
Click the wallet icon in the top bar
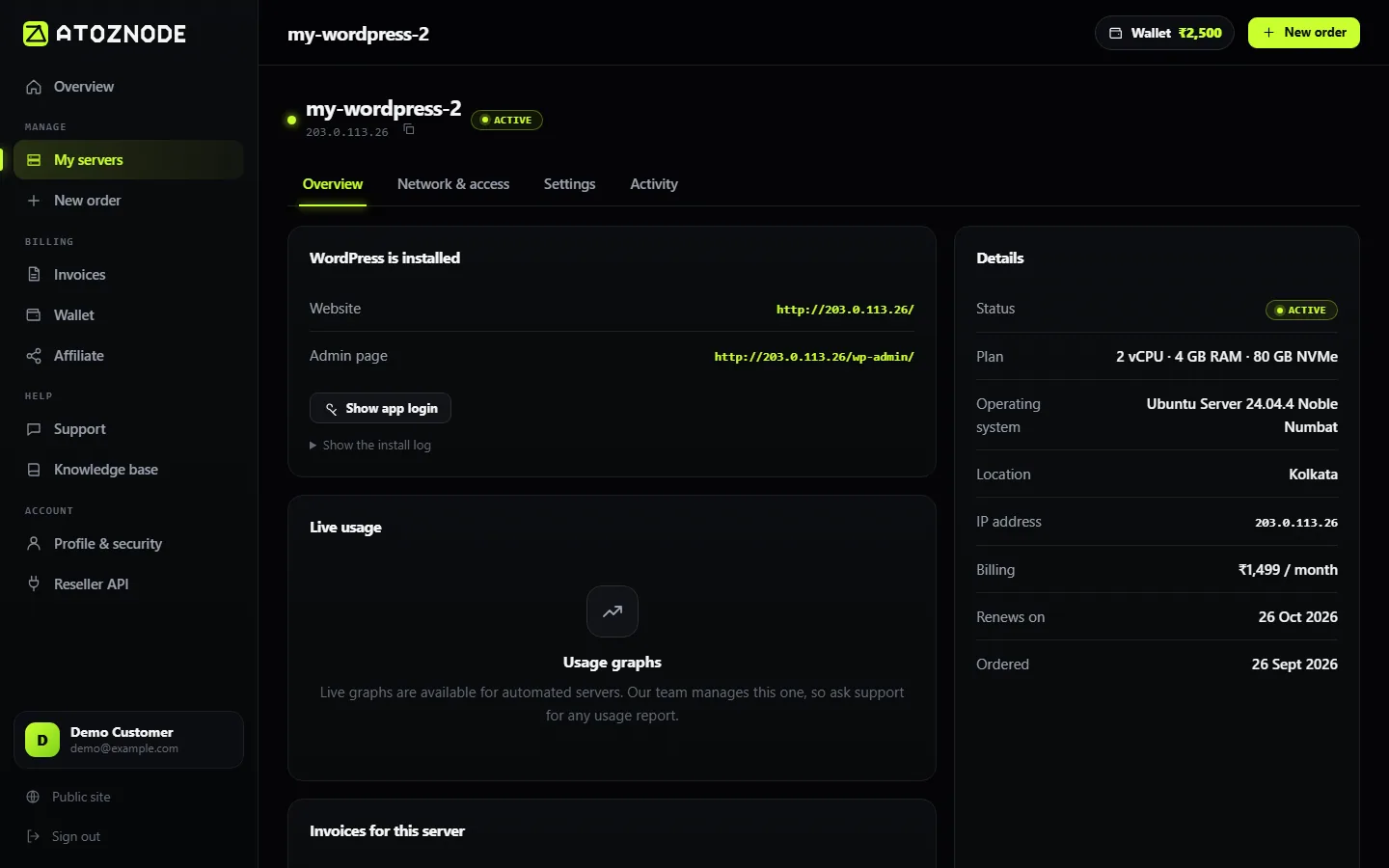(x=1115, y=33)
